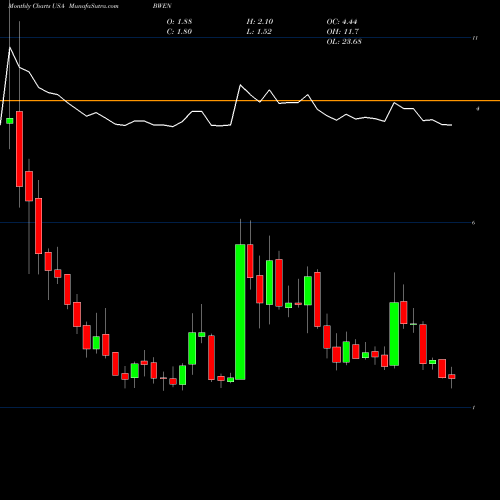Image resolution: width=500 pixels, height=500 pixels.
Task: Select the high value 'H: 2.10'
Action: tap(260, 22)
